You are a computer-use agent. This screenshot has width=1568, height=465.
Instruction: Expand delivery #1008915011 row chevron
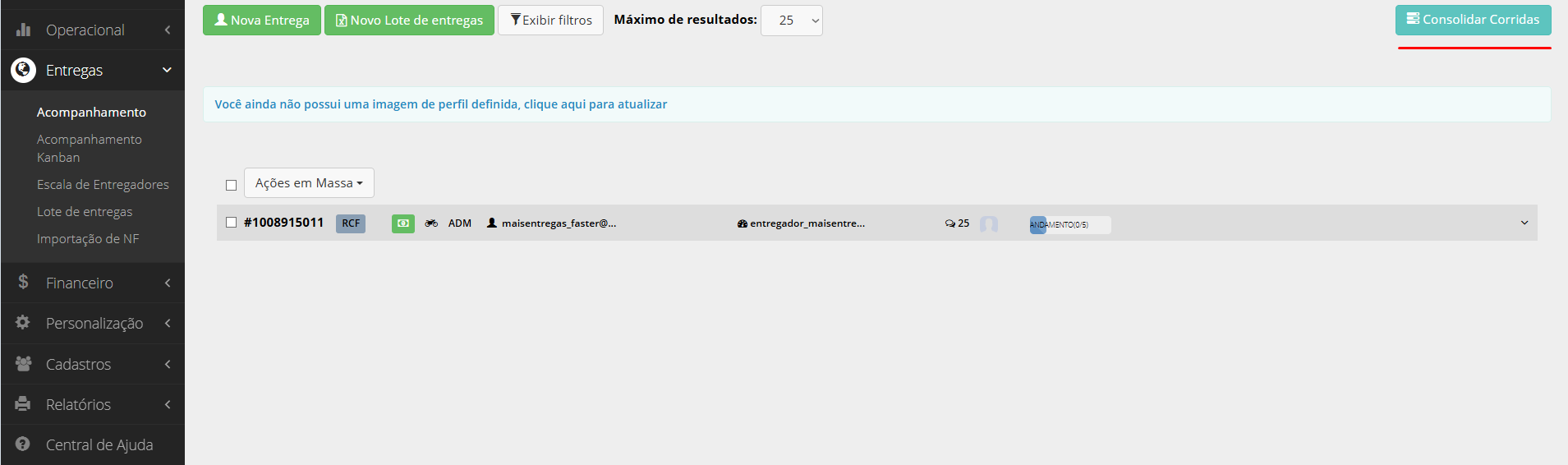(1524, 223)
